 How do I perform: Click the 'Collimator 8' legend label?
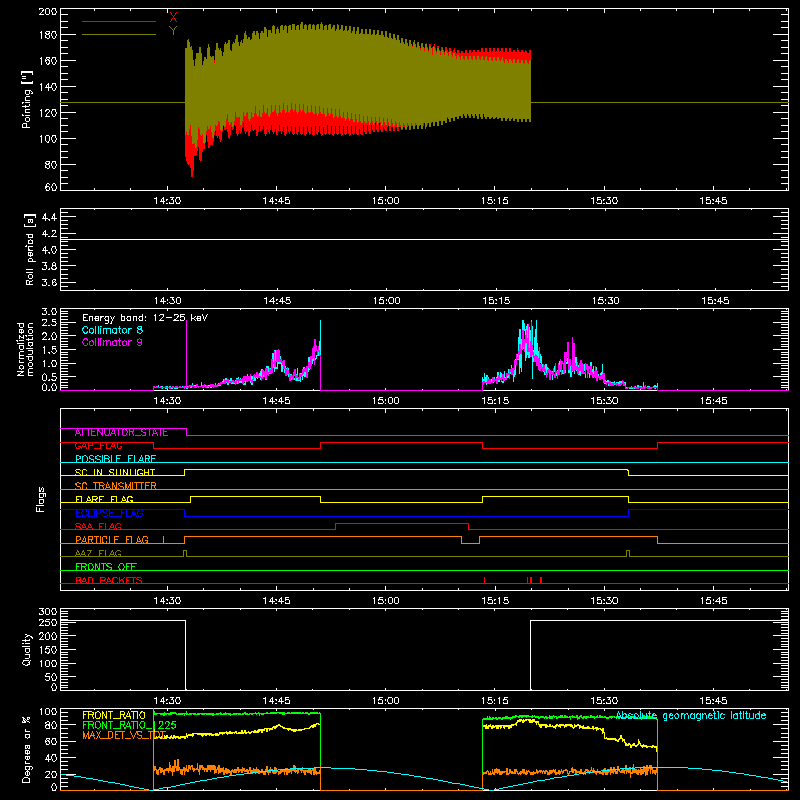[x=112, y=330]
